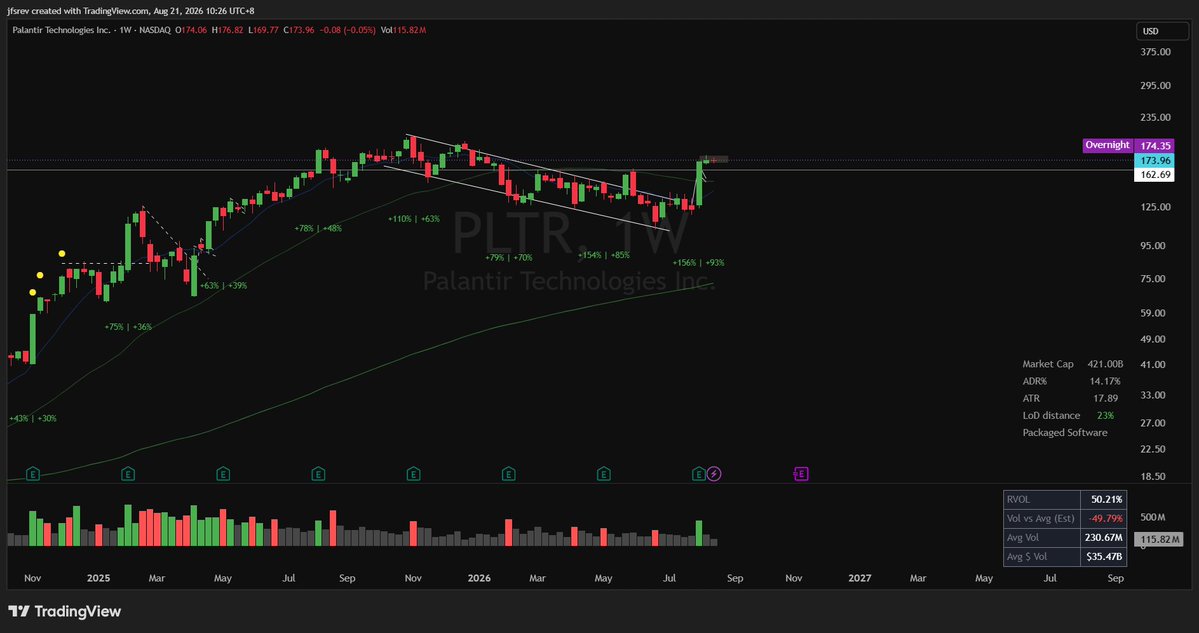1199x633 pixels.
Task: Click the +43% | +30% chart annotation
Action: tap(33, 418)
